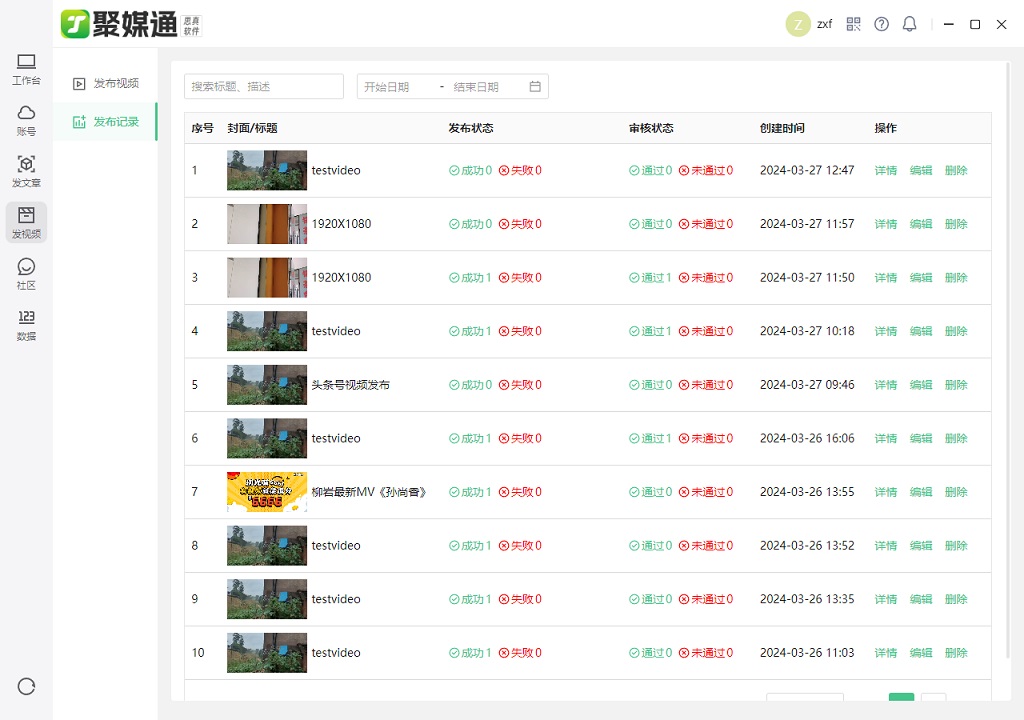Open the 发文章 article publishing section
The width and height of the screenshot is (1024, 720).
26,170
